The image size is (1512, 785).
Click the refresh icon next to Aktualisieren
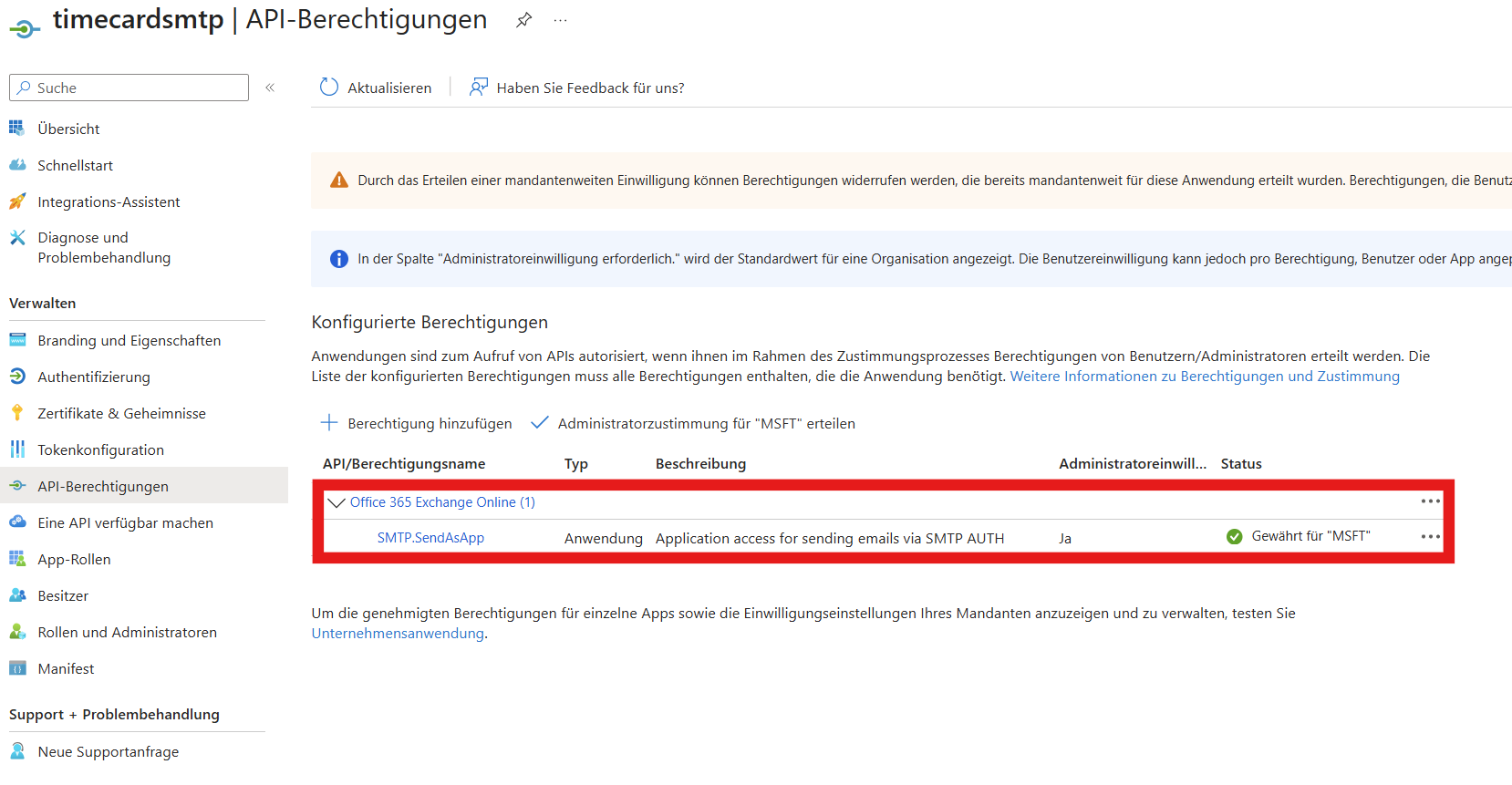pyautogui.click(x=329, y=88)
